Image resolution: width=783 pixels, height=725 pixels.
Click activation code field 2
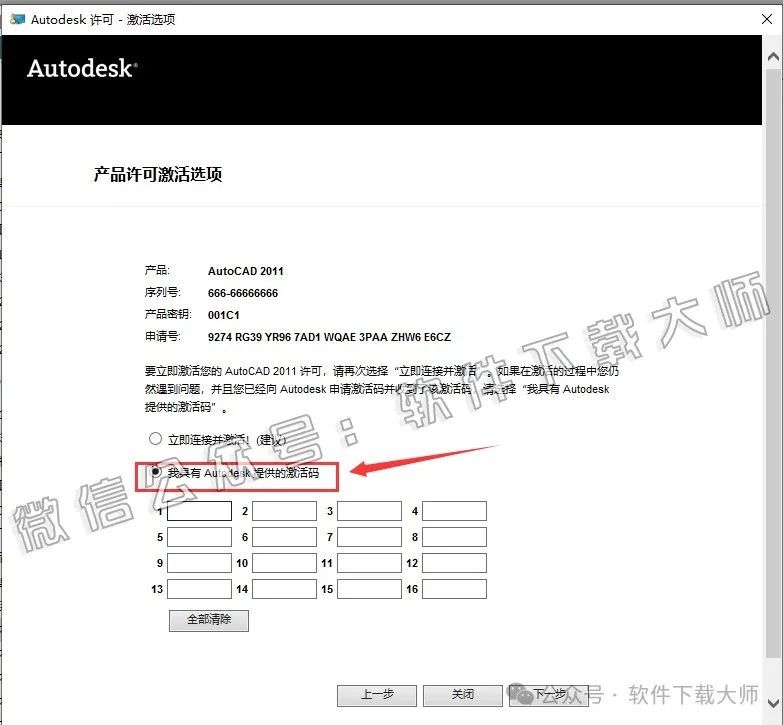click(284, 511)
